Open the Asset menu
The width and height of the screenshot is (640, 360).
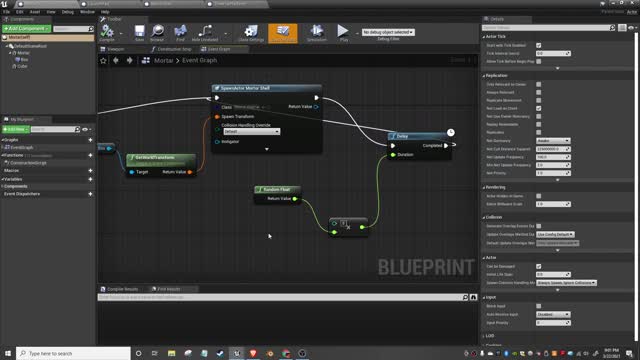pyautogui.click(x=35, y=12)
